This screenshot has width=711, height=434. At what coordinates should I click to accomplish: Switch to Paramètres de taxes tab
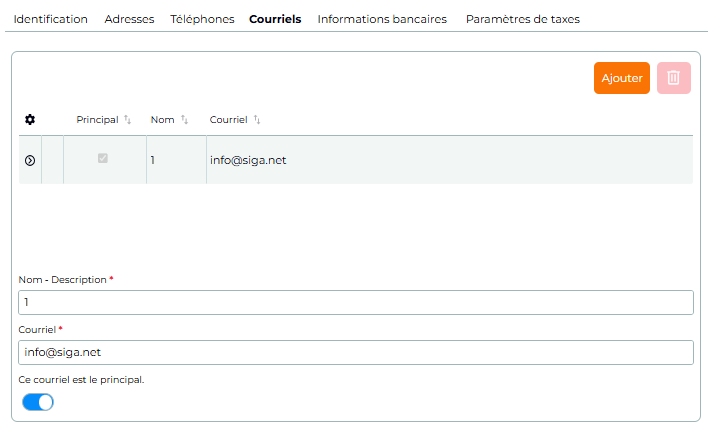(x=523, y=19)
